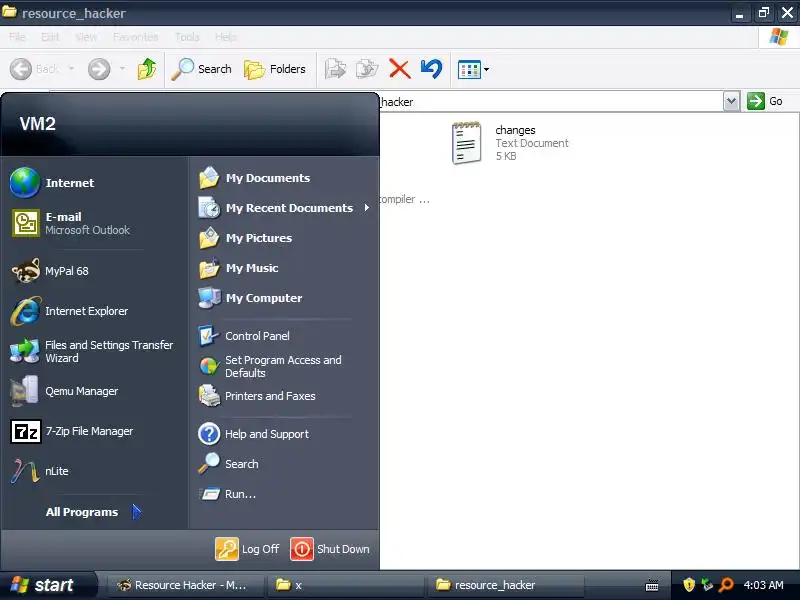Screen dimensions: 800x600
Task: Click the Copy To toolbar icon
Action: click(367, 69)
